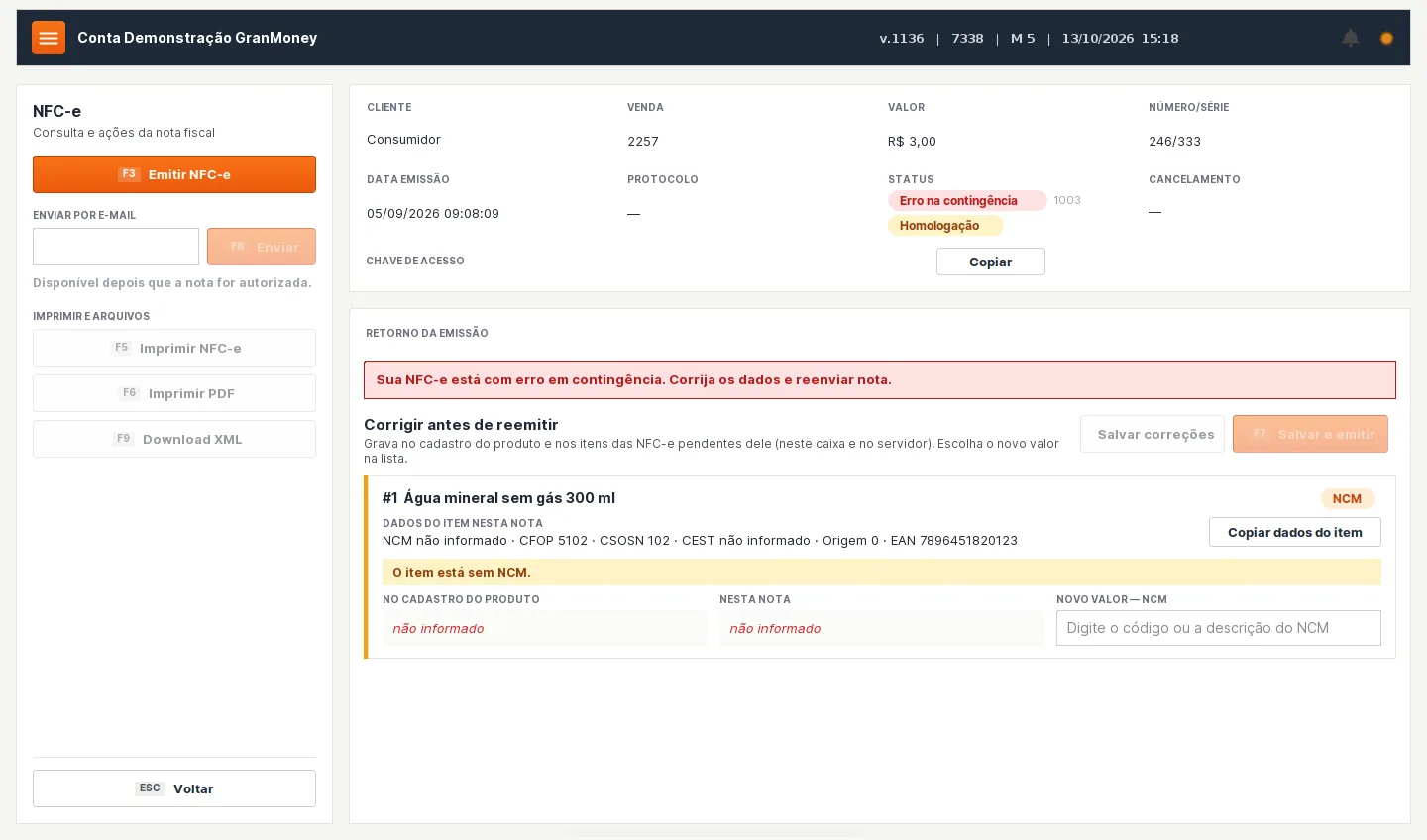
Task: Select the Homologação status badge
Action: point(945,226)
